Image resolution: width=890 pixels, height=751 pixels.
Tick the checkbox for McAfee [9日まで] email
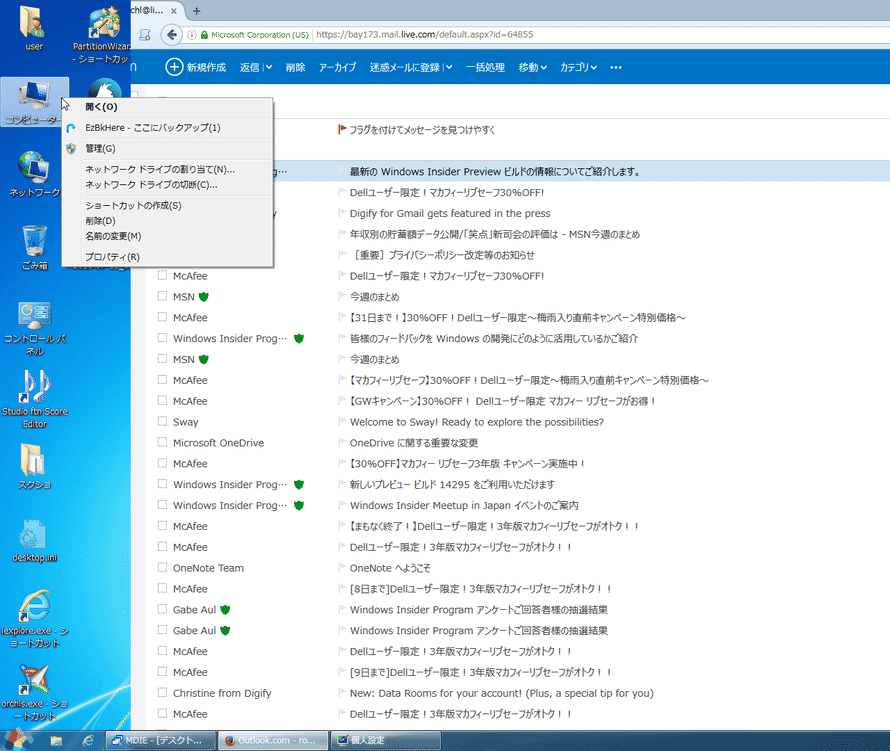[162, 672]
